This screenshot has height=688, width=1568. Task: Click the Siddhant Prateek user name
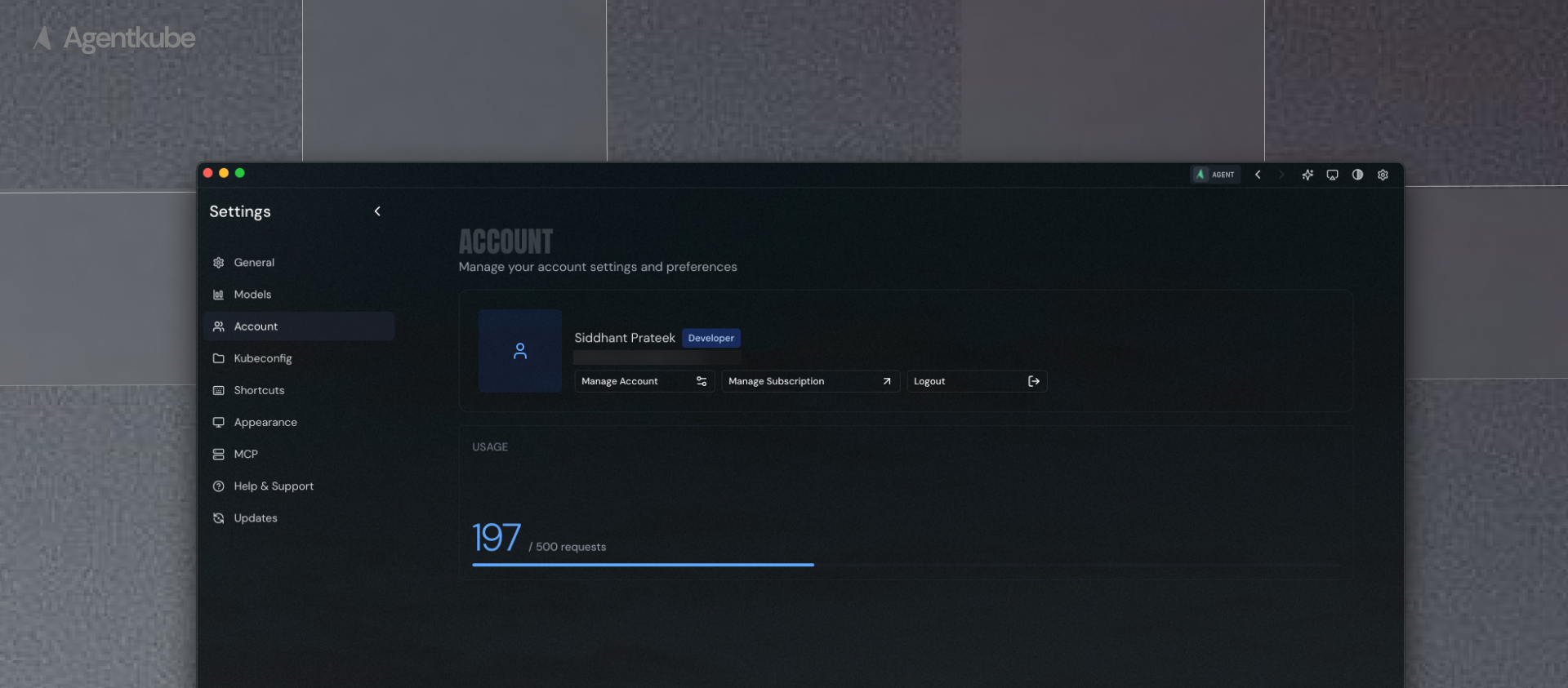point(625,338)
